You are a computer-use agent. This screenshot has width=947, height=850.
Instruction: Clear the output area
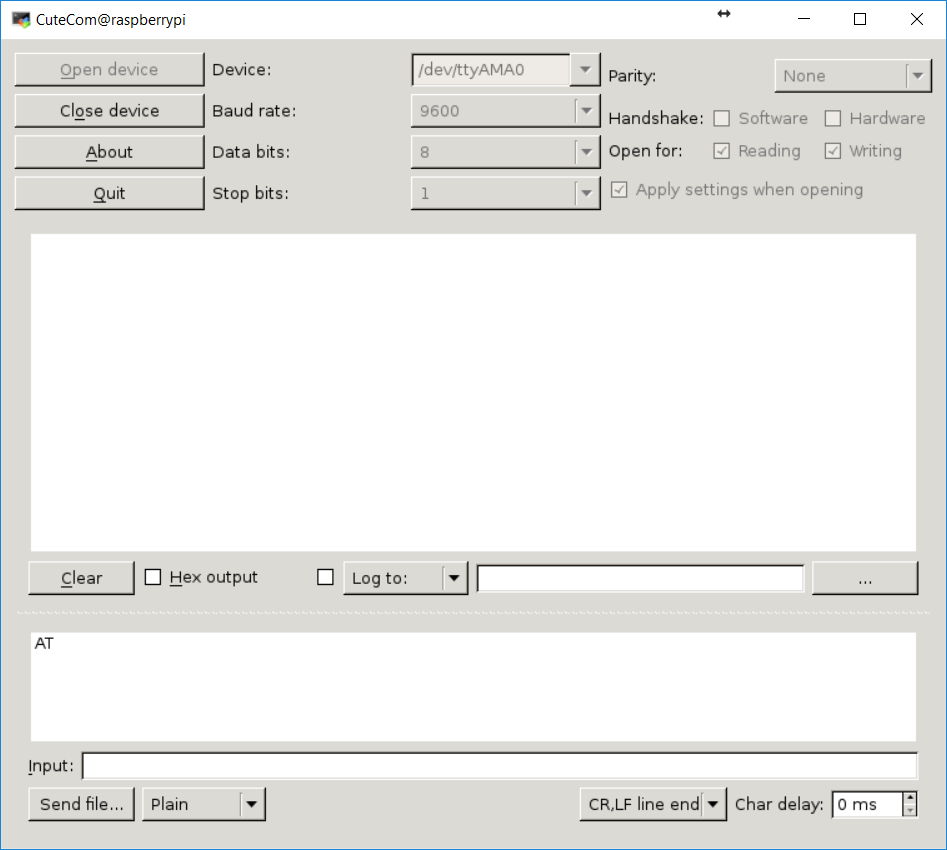tap(82, 578)
